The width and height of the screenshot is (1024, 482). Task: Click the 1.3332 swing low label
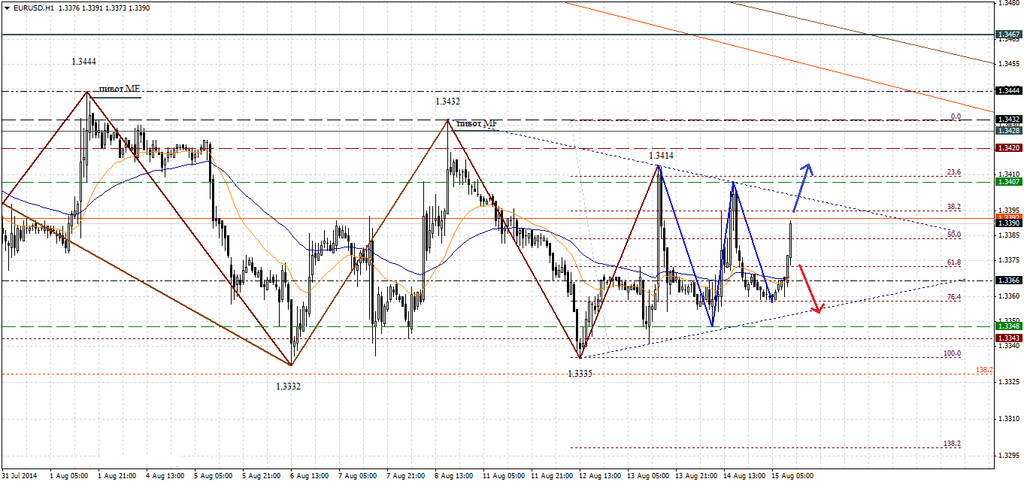point(288,385)
